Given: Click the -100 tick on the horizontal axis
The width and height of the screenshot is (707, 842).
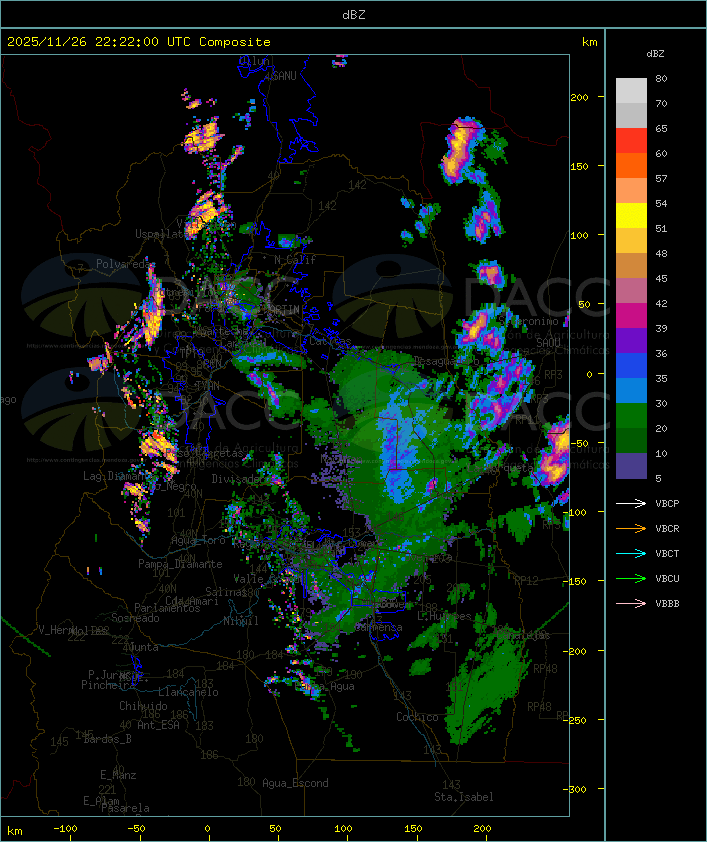Looking at the screenshot, I should pos(65,829).
